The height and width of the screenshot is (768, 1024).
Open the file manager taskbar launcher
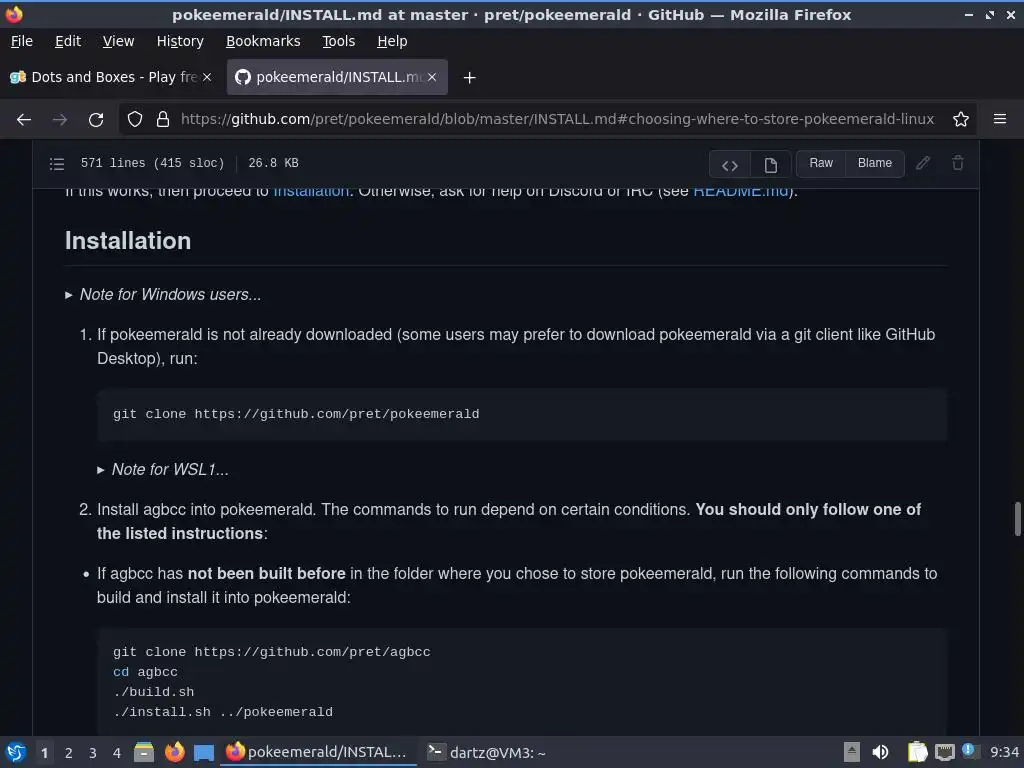coord(144,752)
